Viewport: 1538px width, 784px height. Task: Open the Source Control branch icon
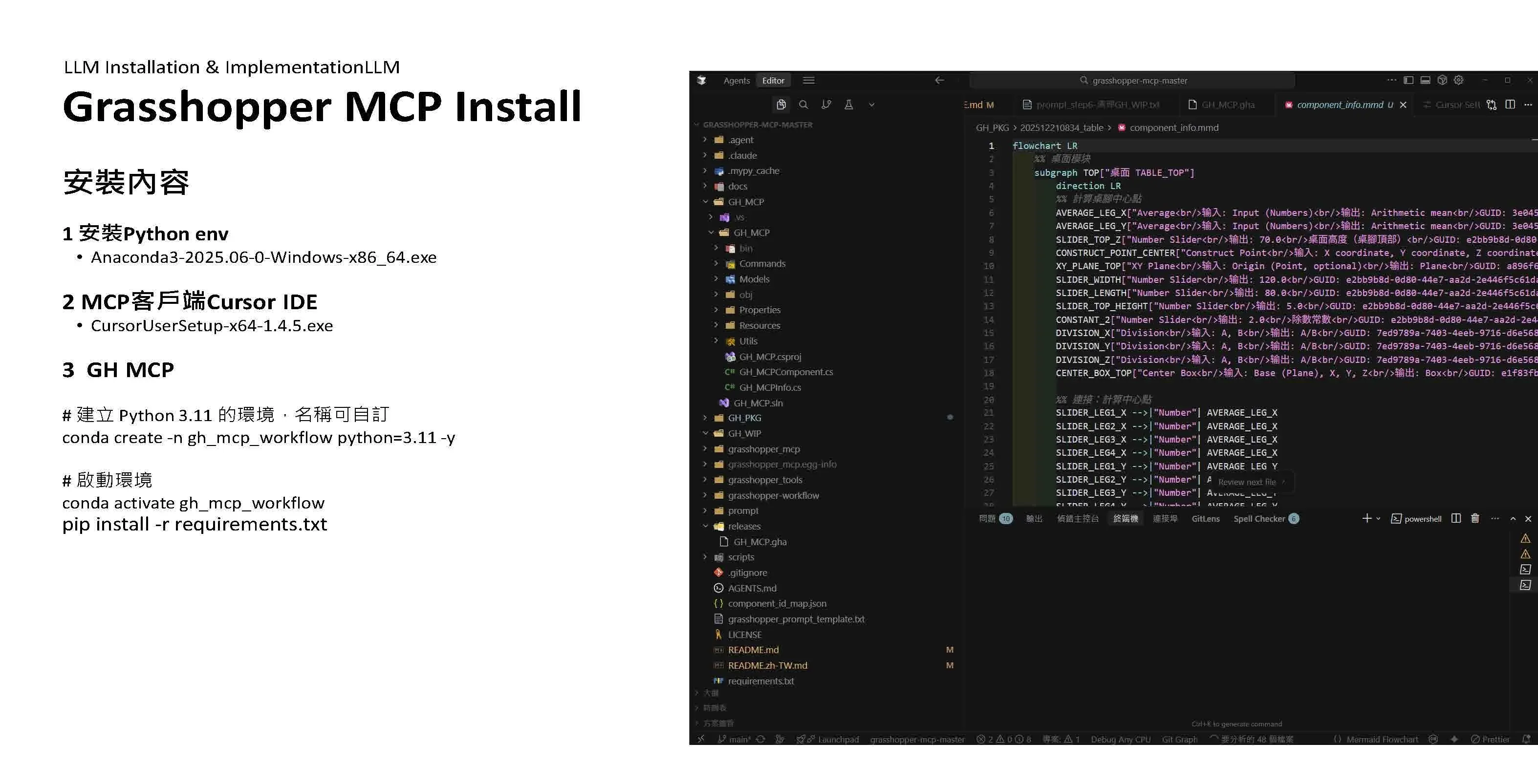826,105
